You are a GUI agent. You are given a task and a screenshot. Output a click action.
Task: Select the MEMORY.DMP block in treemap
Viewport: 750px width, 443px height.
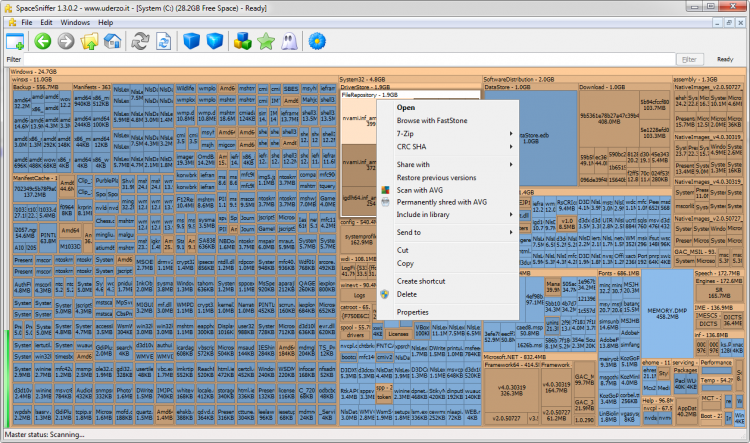point(667,312)
